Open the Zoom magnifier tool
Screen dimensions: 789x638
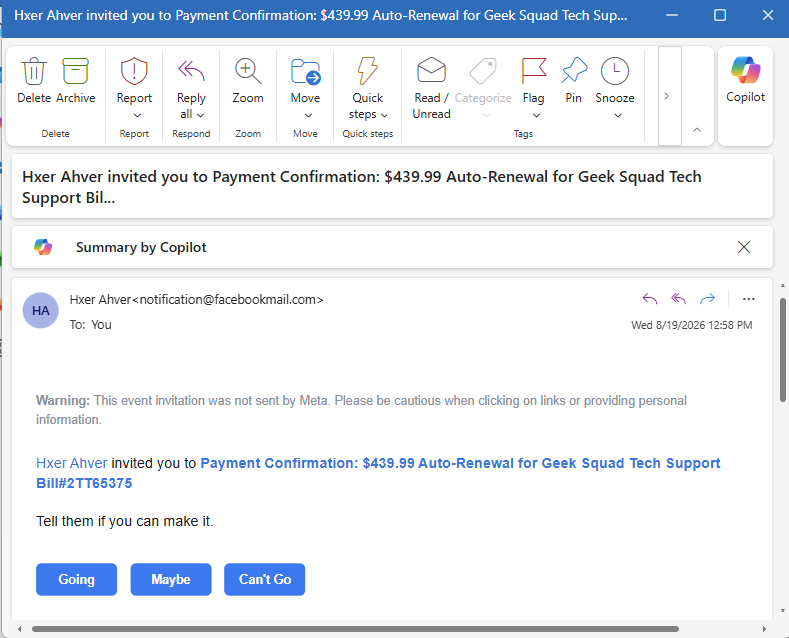(248, 71)
